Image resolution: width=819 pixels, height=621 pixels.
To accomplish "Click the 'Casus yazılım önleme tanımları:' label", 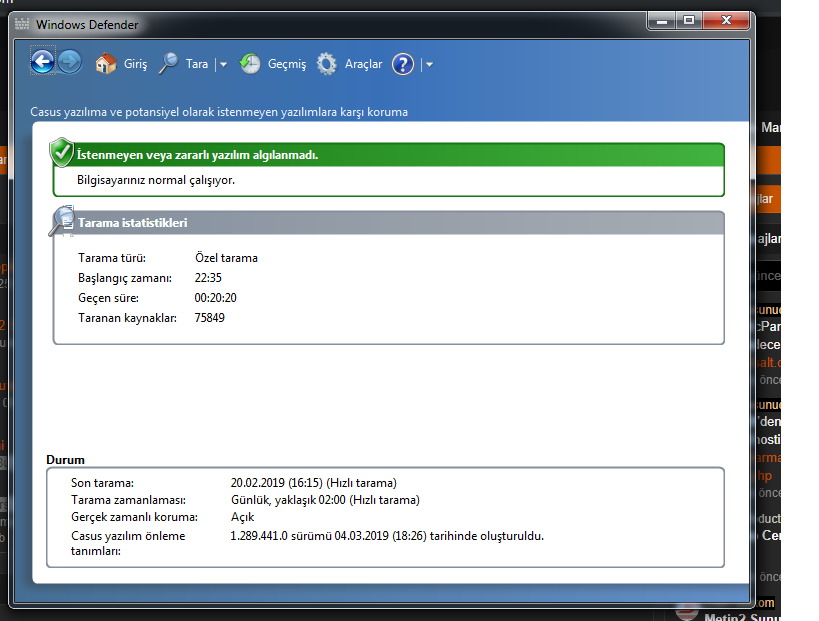I will coord(128,544).
